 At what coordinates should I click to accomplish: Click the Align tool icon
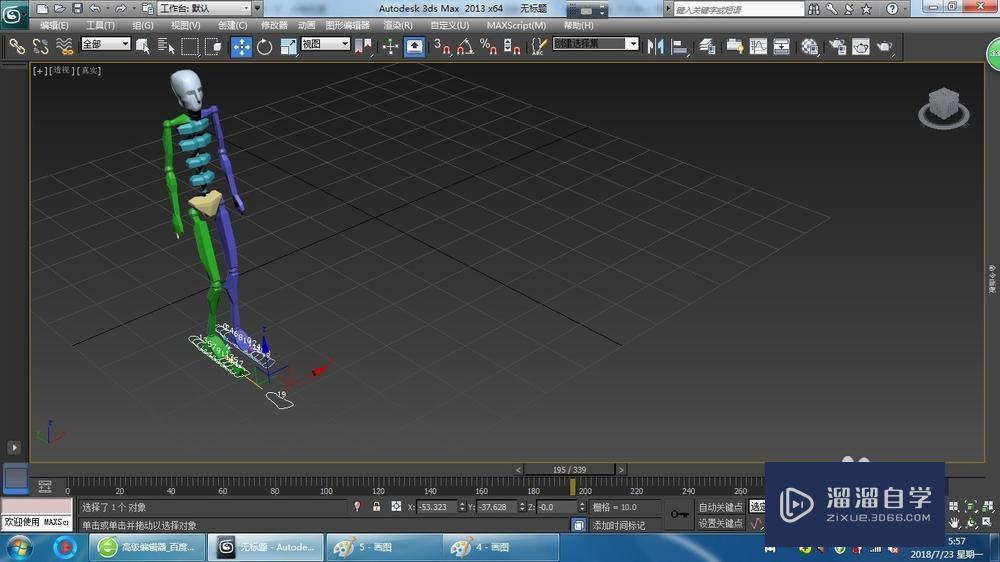680,47
